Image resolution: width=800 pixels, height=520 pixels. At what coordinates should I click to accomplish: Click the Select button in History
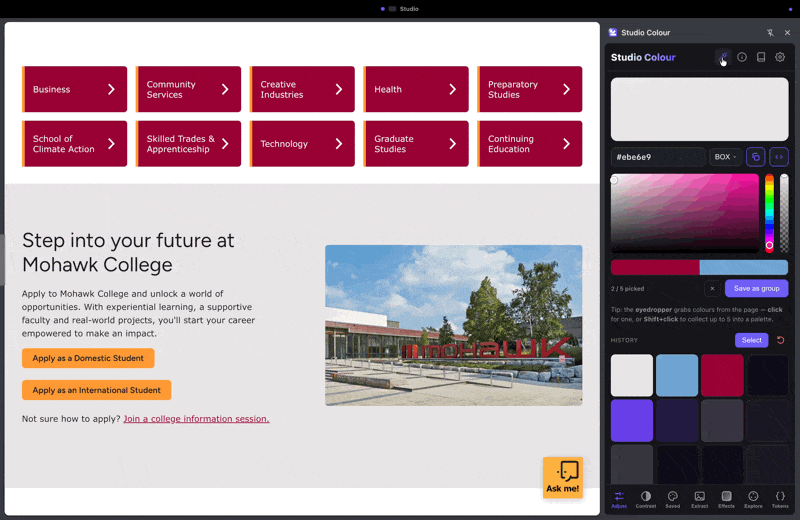click(x=751, y=340)
